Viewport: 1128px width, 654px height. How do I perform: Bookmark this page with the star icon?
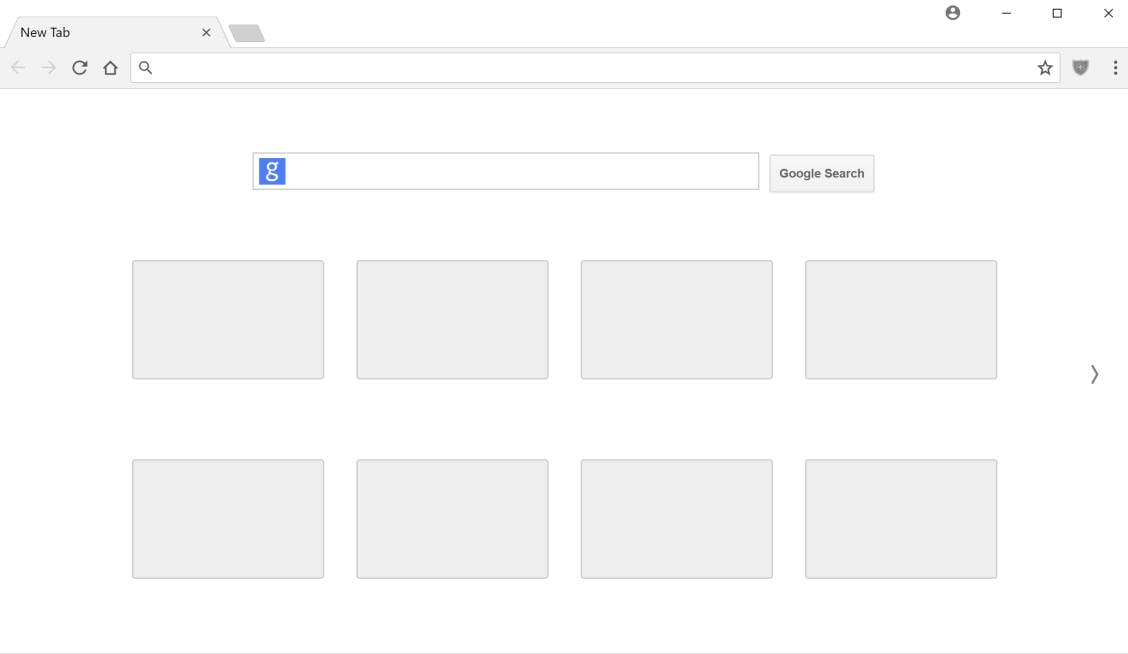tap(1045, 68)
